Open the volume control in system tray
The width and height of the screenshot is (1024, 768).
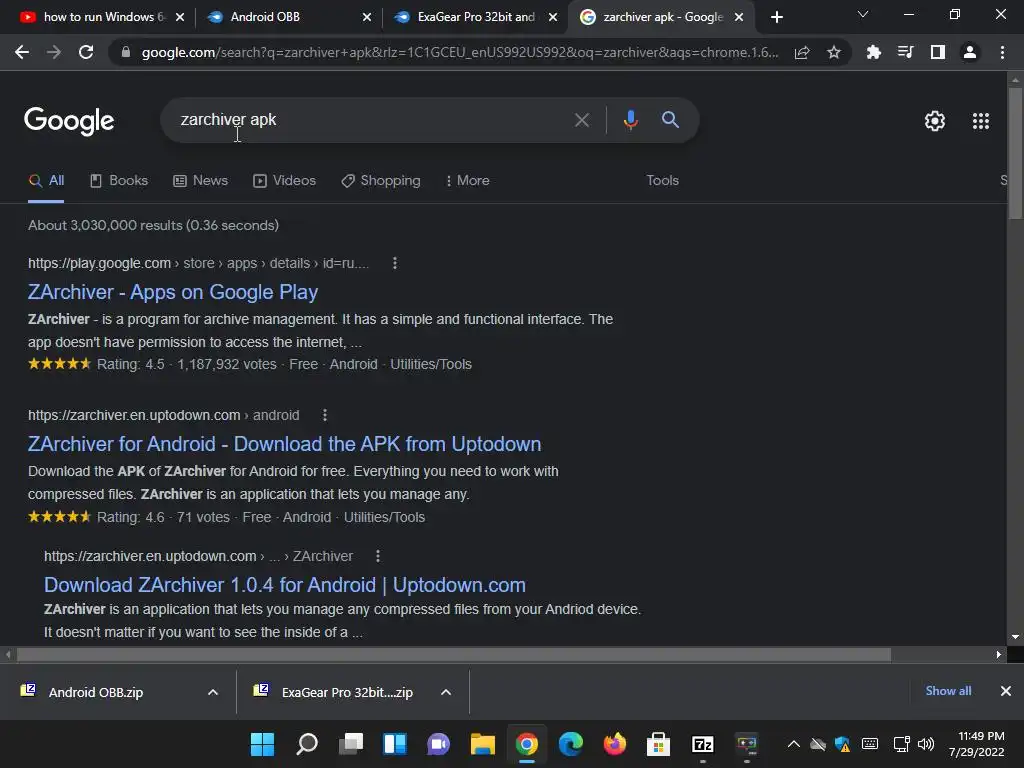pos(925,744)
